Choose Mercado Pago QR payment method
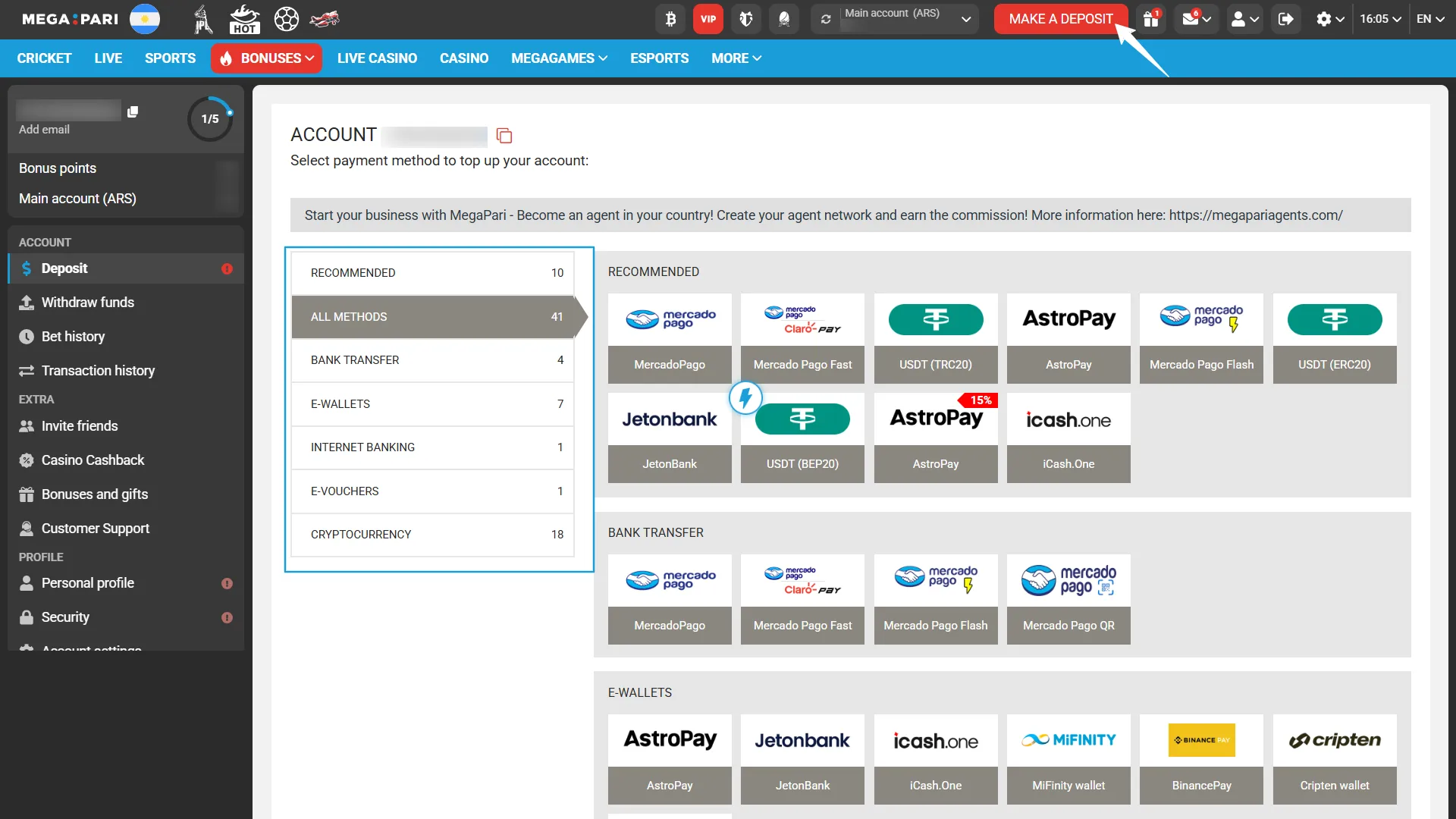The width and height of the screenshot is (1456, 819). [x=1068, y=599]
